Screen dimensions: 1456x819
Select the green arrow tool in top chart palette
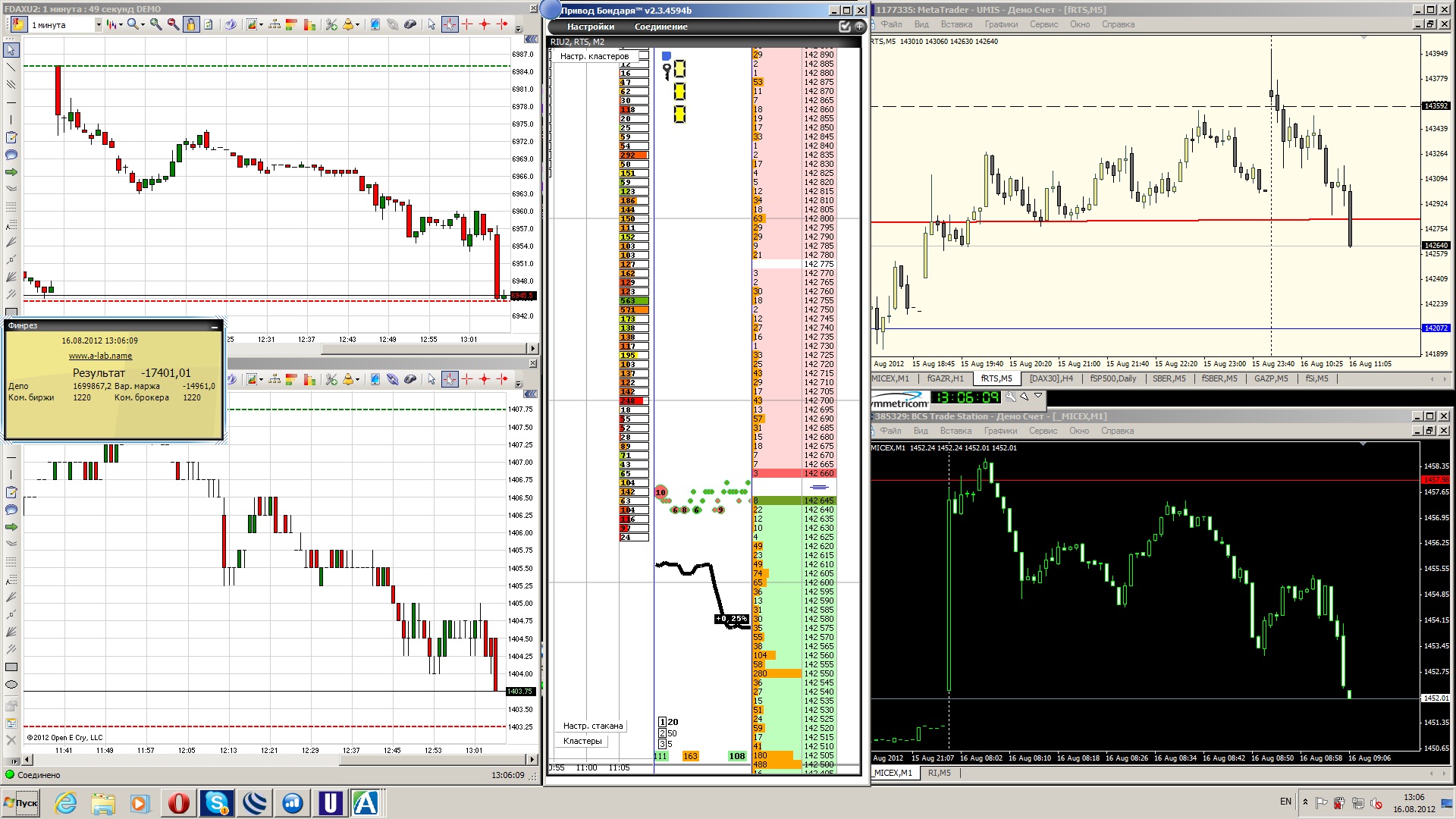11,172
